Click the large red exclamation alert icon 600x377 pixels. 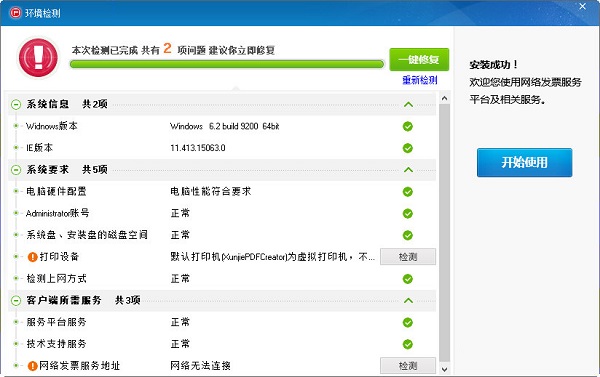pos(39,57)
